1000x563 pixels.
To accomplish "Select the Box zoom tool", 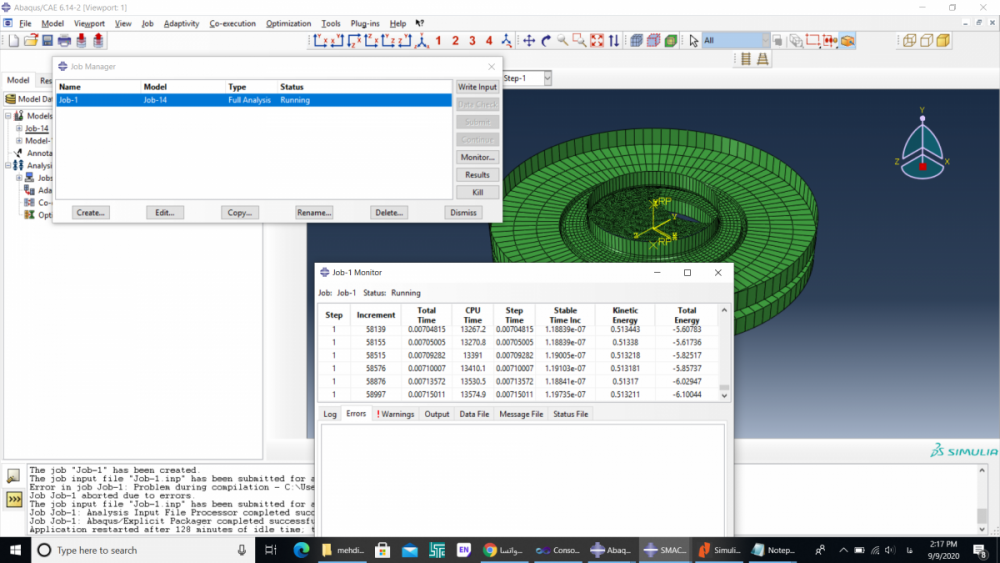I will 579,41.
